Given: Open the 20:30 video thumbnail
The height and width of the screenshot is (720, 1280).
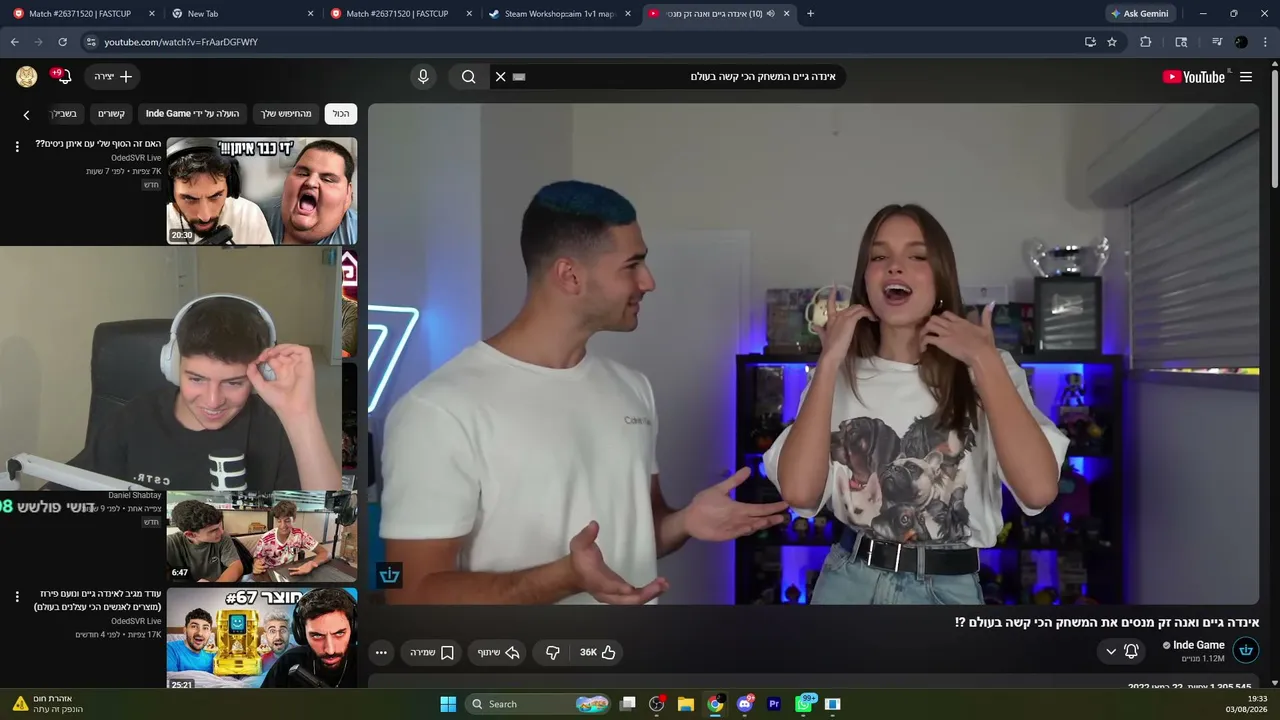Looking at the screenshot, I should click(x=262, y=191).
